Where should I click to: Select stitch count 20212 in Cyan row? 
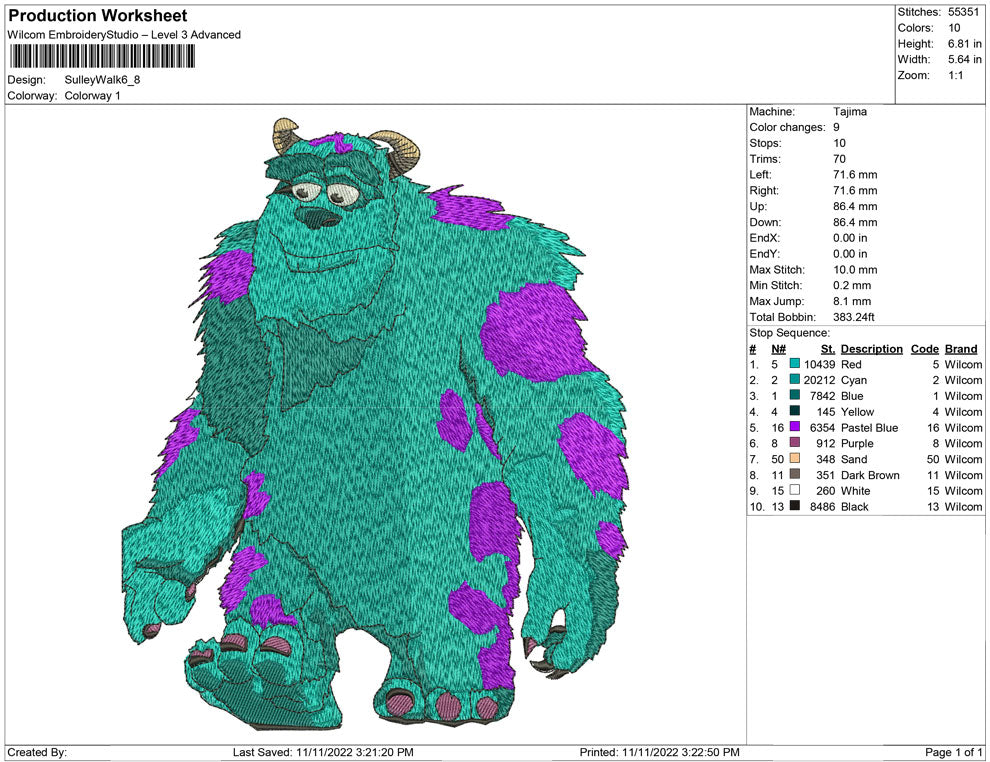tap(819, 380)
